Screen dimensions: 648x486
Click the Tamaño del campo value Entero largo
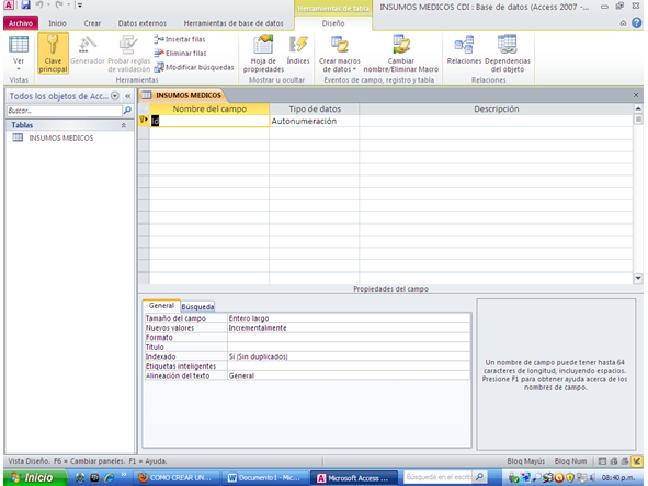tap(349, 319)
